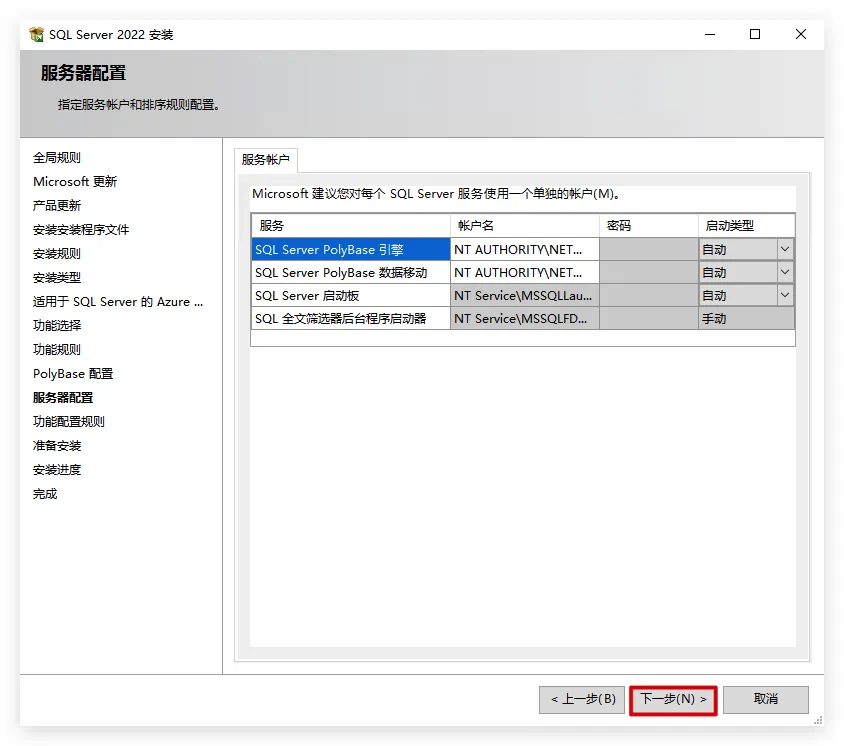Open startup type dropdown for PolyBase 引擎
844x746 pixels.
point(784,250)
